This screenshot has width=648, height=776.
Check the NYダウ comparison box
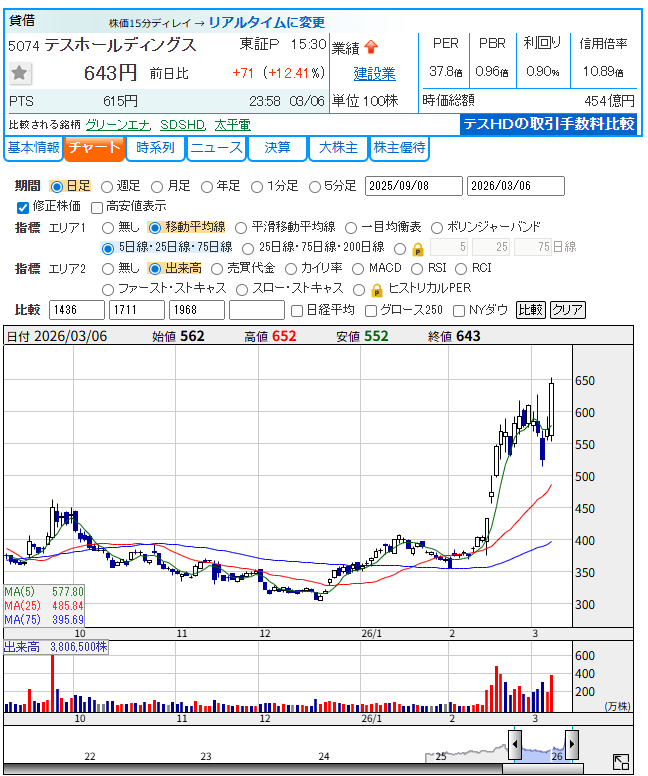[459, 311]
